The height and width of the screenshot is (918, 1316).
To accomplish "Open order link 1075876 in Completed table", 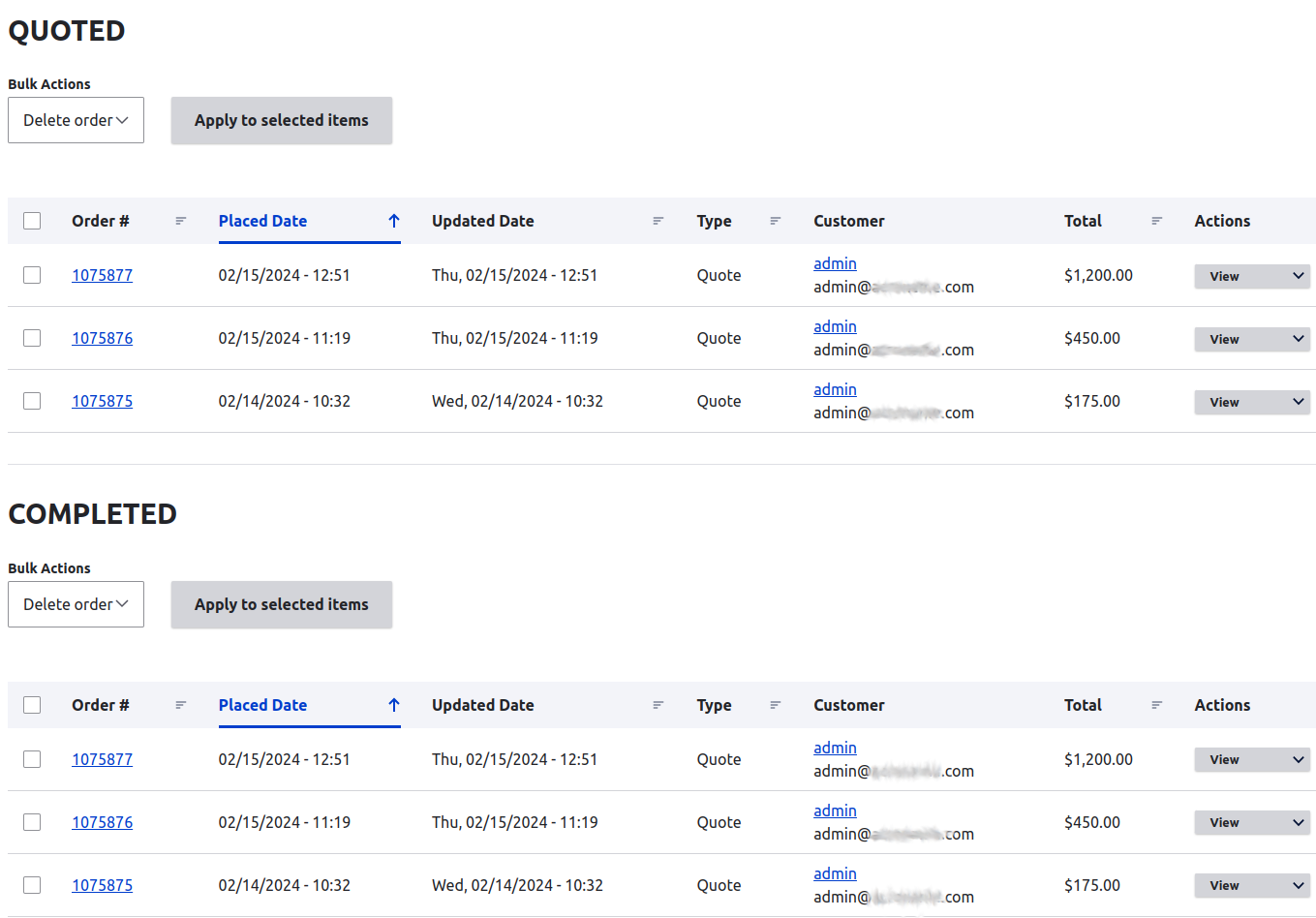I will pyautogui.click(x=102, y=822).
